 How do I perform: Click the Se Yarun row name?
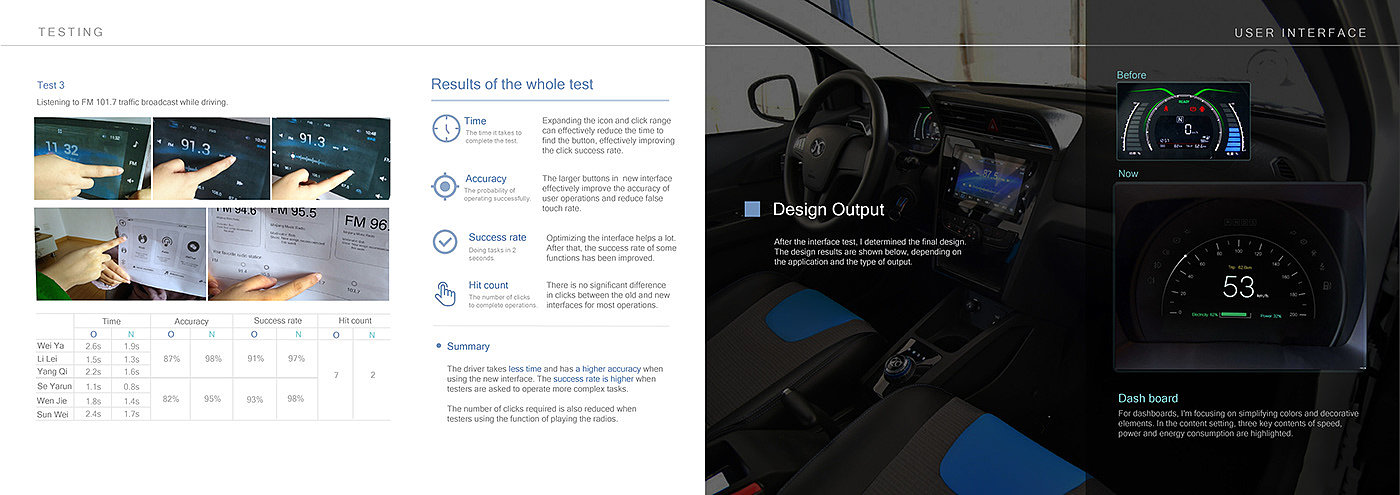[x=54, y=386]
